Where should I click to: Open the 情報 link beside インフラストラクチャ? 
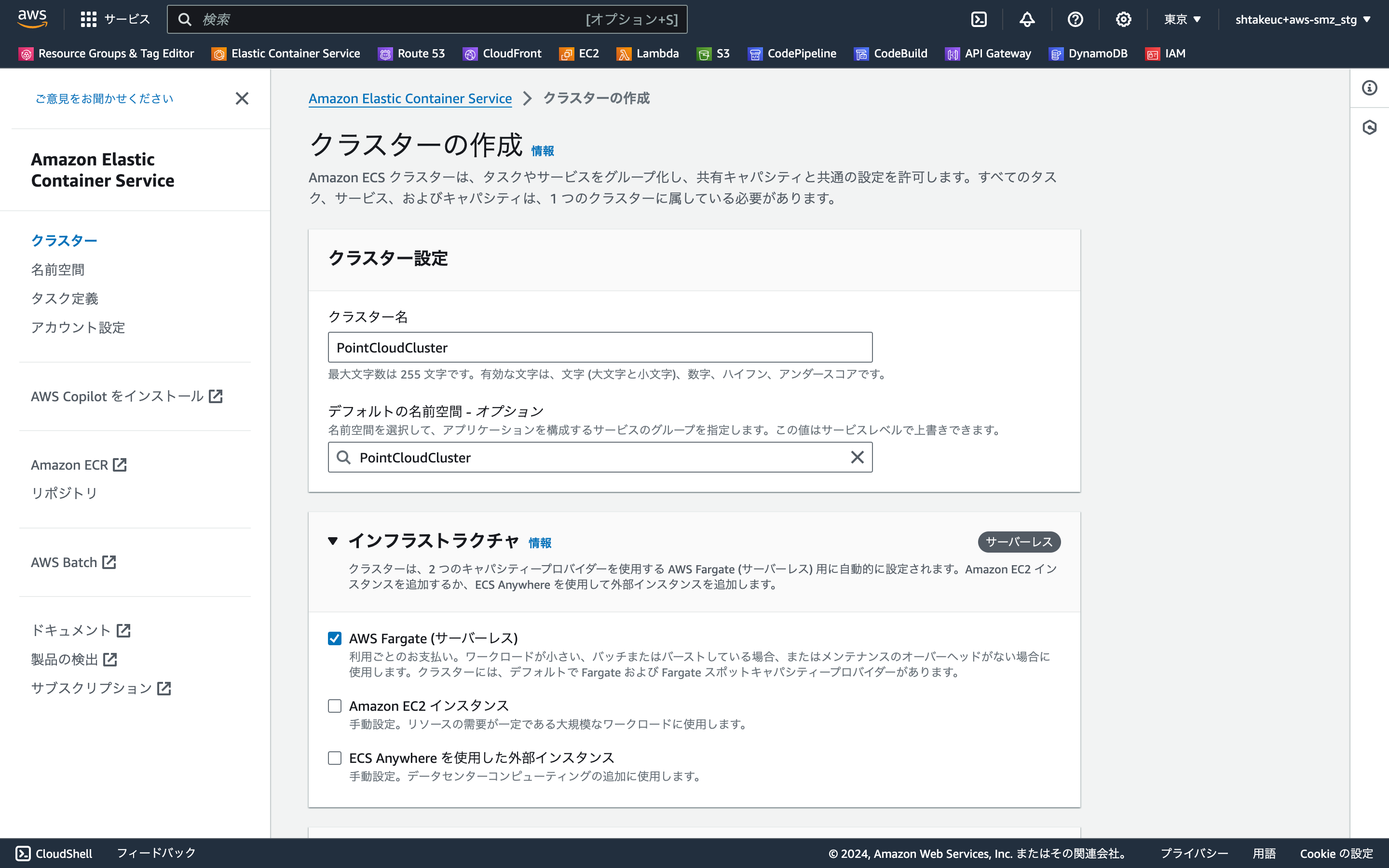coord(540,542)
